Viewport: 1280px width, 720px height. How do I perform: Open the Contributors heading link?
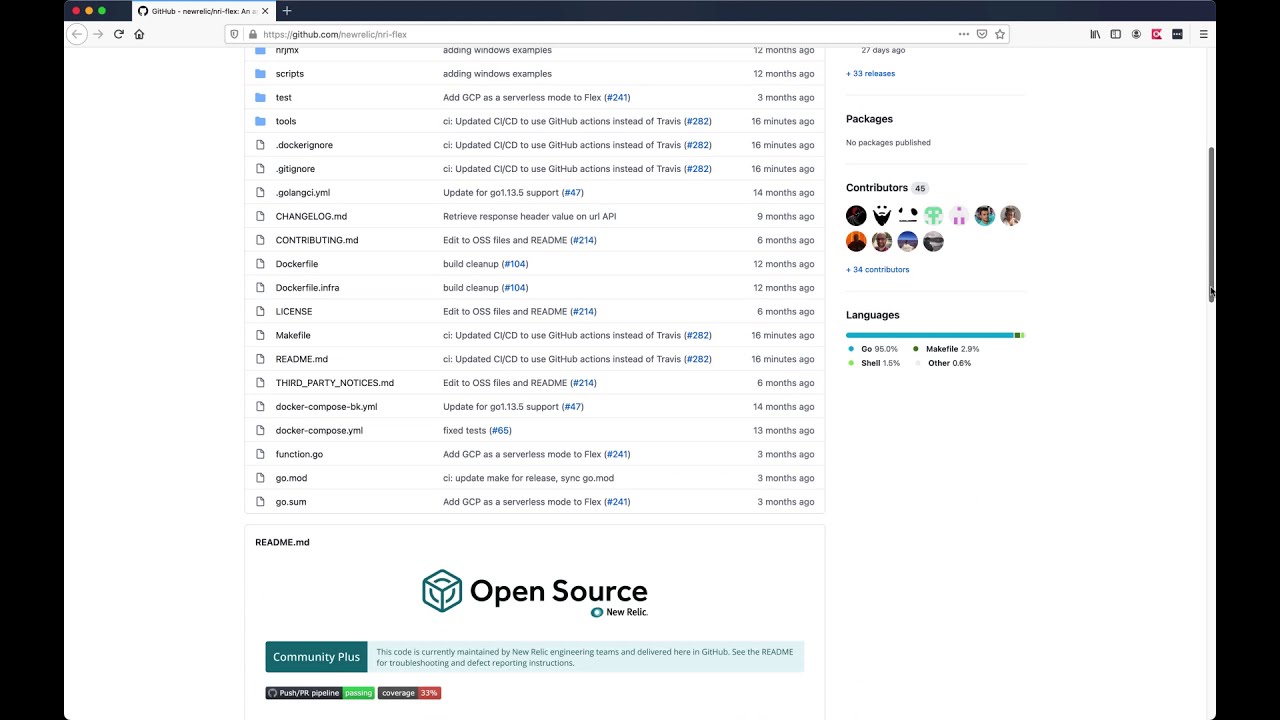[877, 188]
